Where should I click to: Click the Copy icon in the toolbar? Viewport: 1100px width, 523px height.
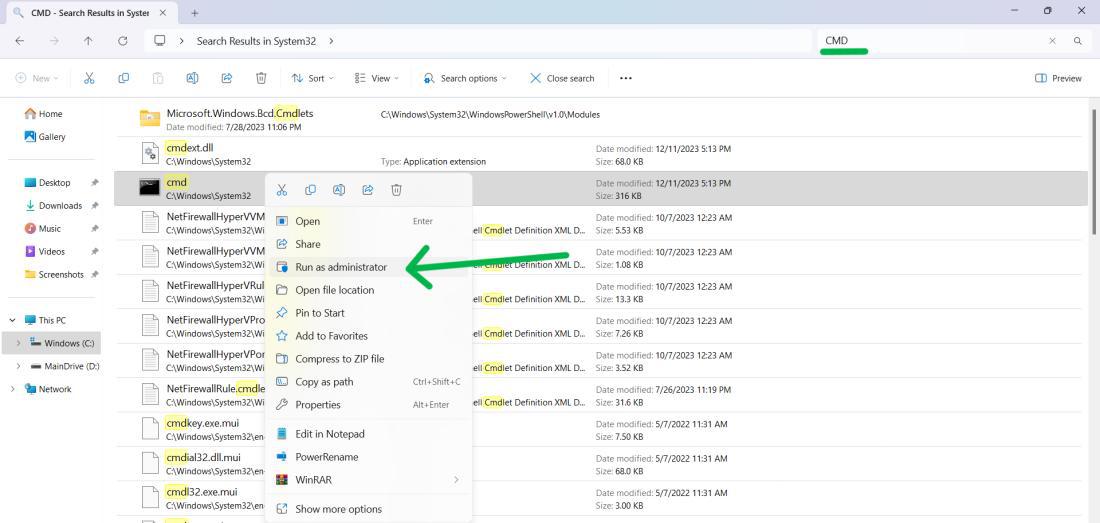coord(123,79)
